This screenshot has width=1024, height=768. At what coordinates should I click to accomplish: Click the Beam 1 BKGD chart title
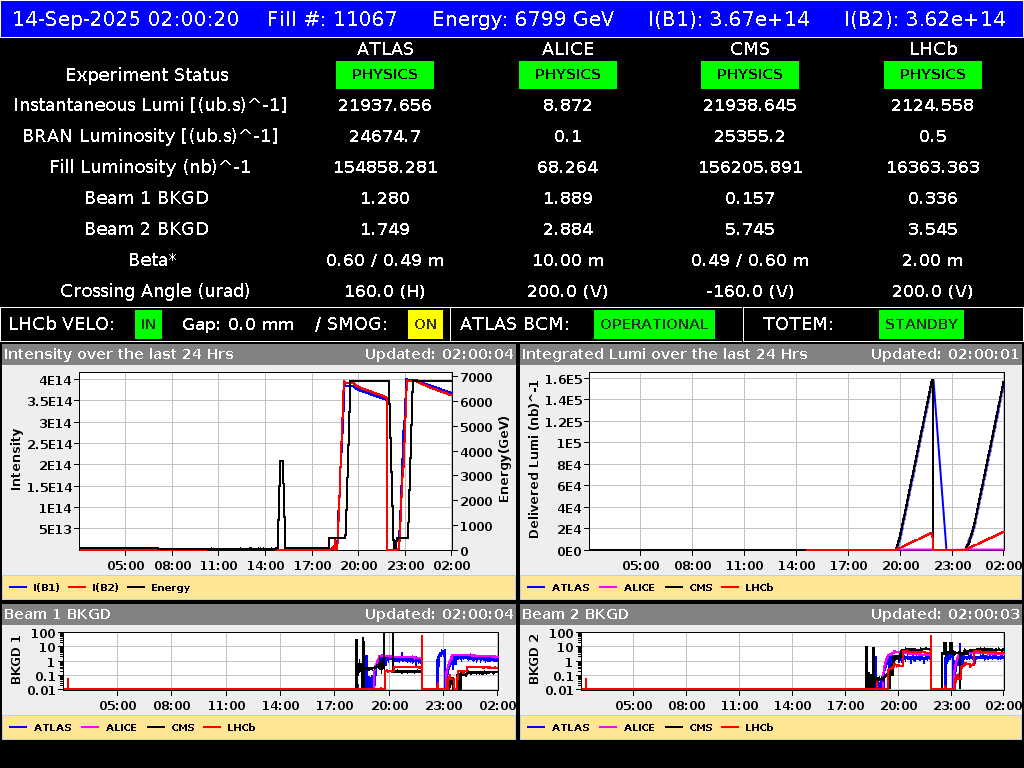[x=57, y=614]
